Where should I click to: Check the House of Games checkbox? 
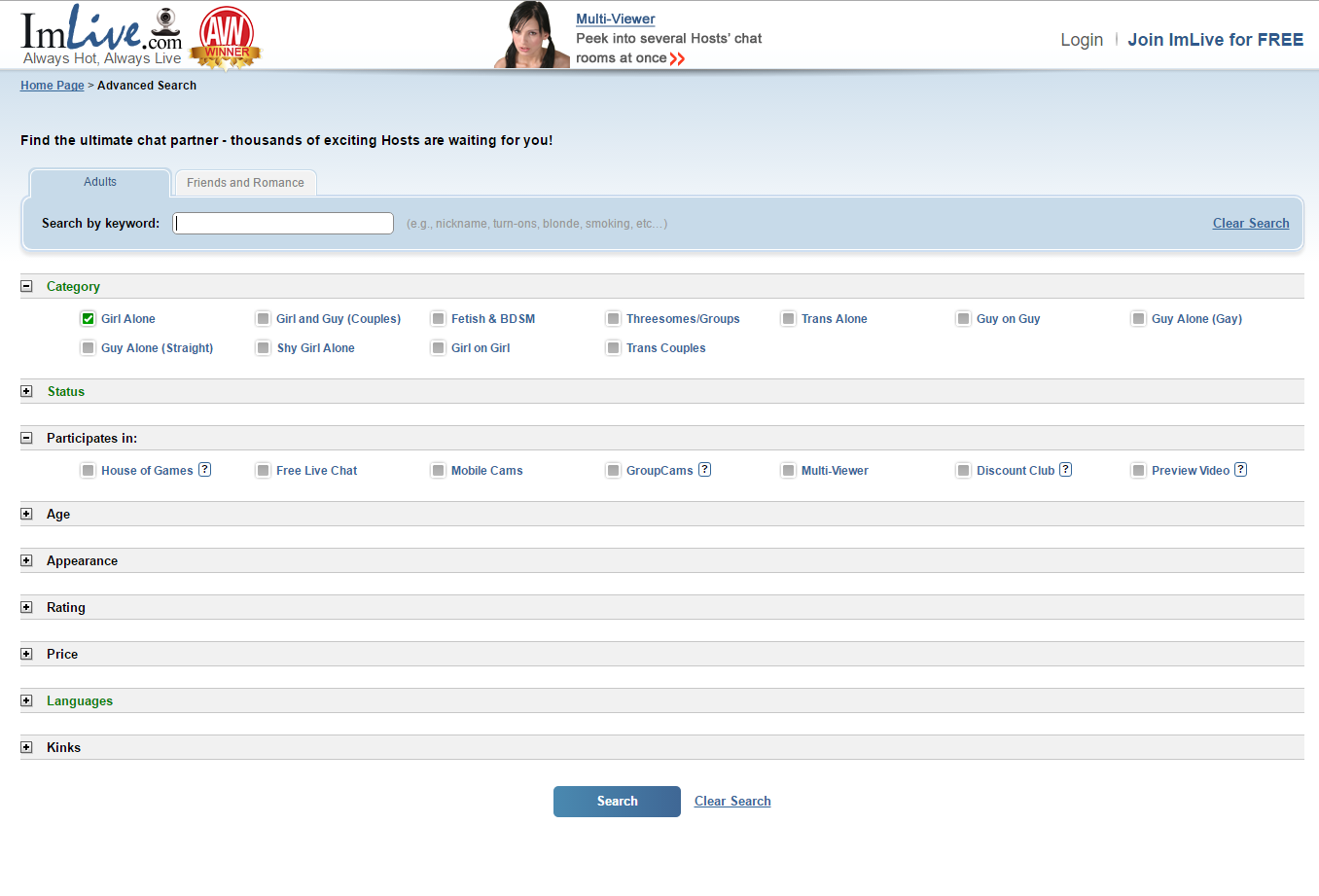click(x=89, y=471)
